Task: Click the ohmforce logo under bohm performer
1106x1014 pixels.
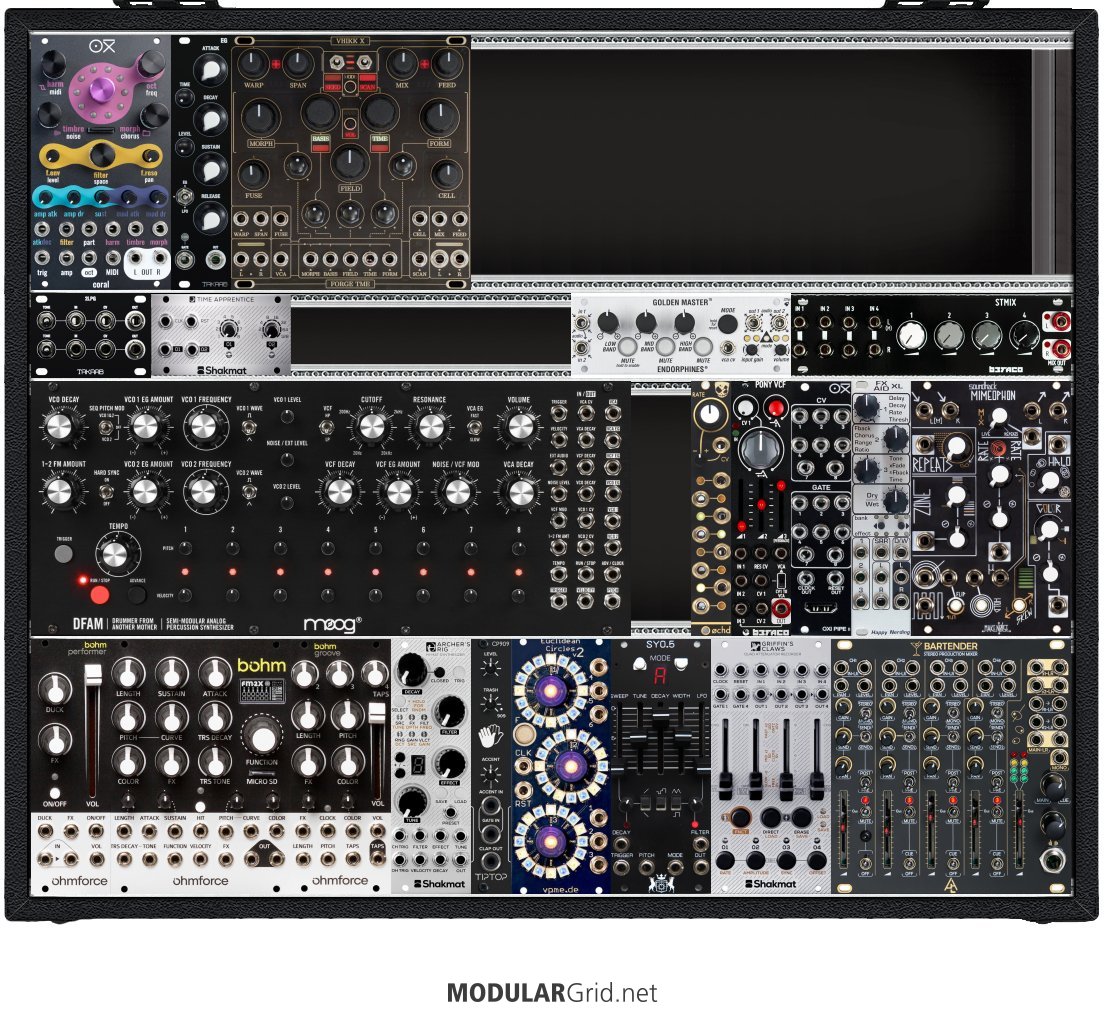Action: pyautogui.click(x=80, y=881)
